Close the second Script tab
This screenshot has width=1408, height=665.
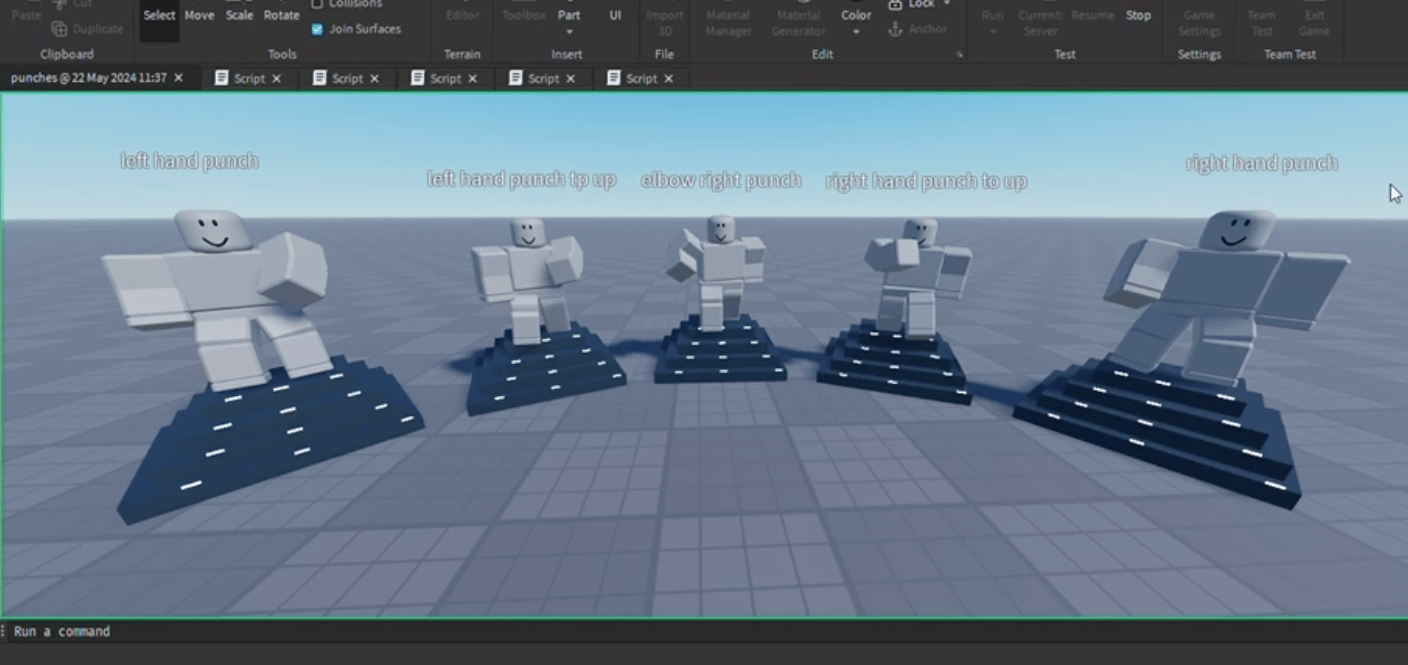(x=375, y=78)
